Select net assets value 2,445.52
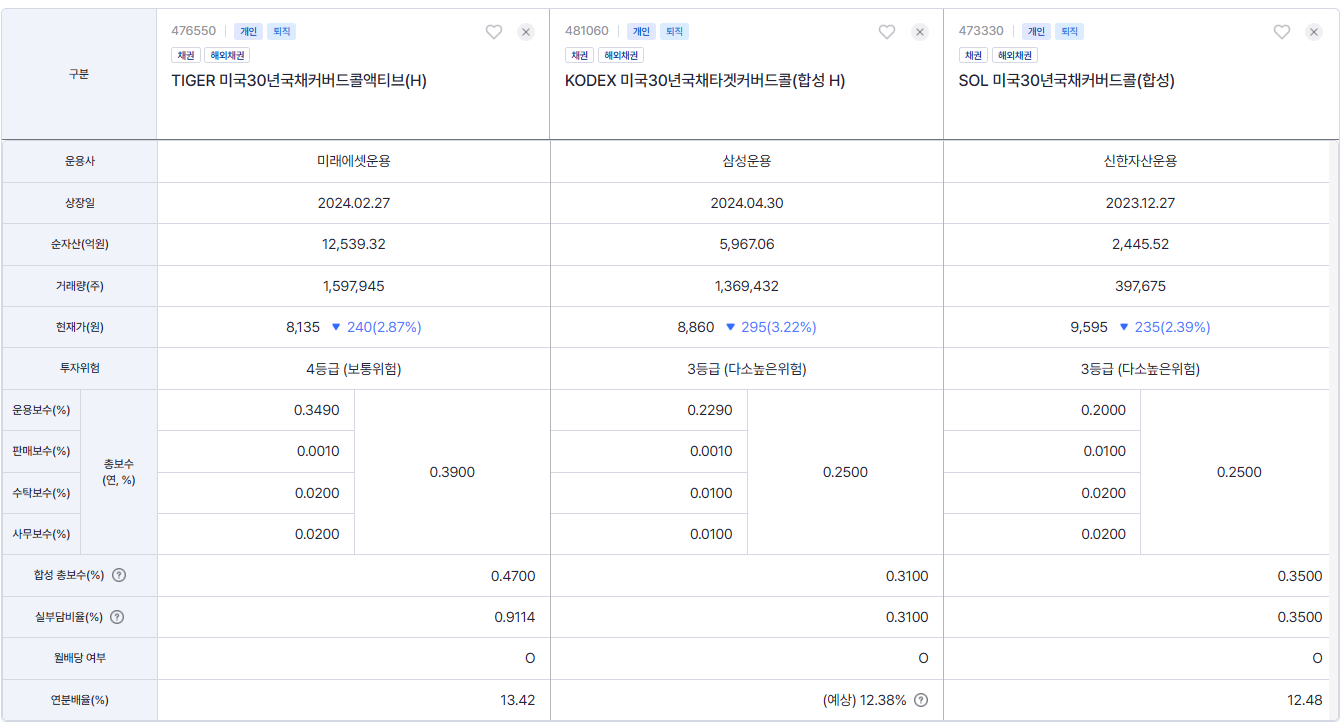 coord(1140,244)
